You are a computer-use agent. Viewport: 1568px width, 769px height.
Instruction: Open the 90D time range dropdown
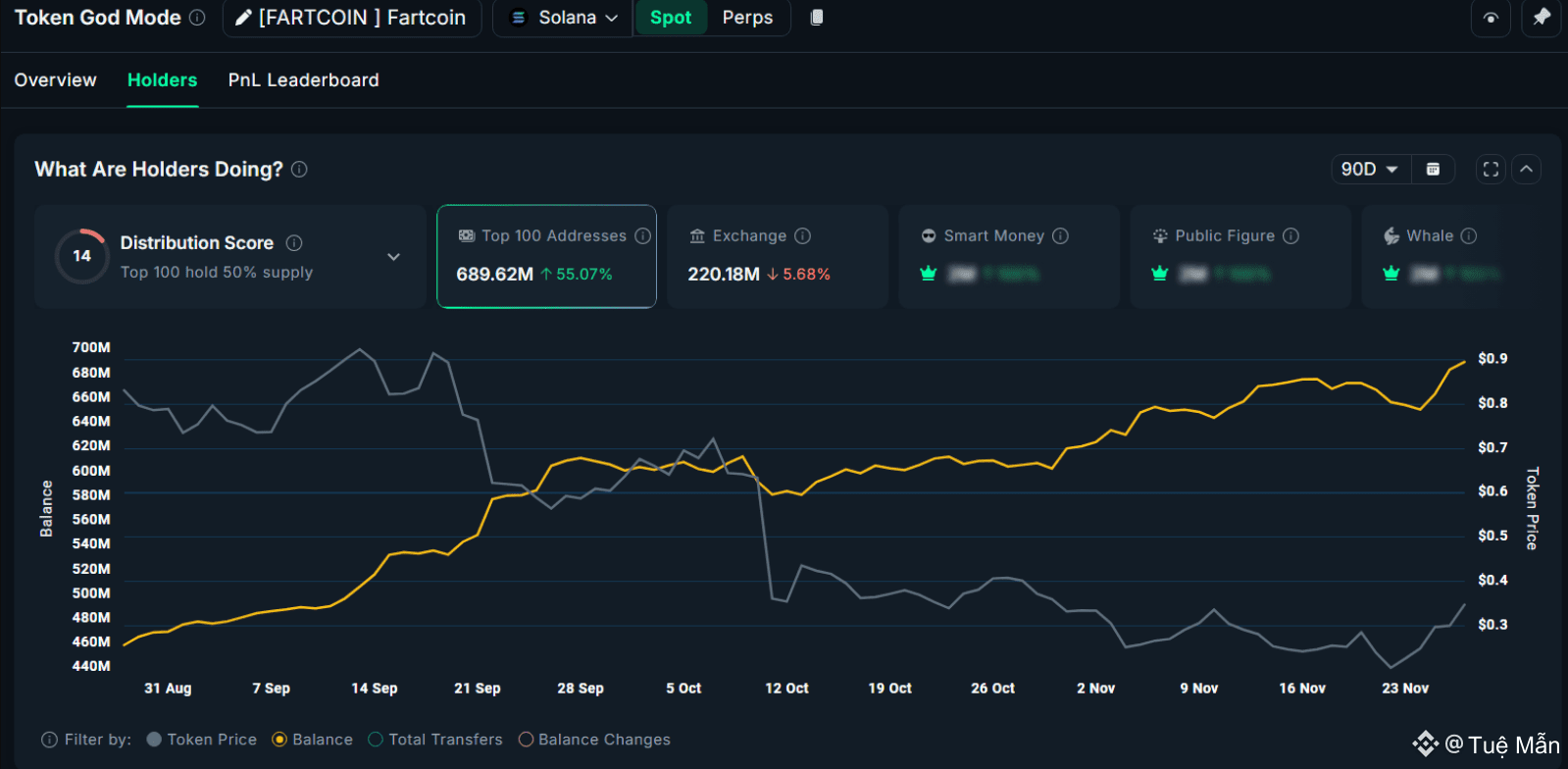click(1370, 170)
